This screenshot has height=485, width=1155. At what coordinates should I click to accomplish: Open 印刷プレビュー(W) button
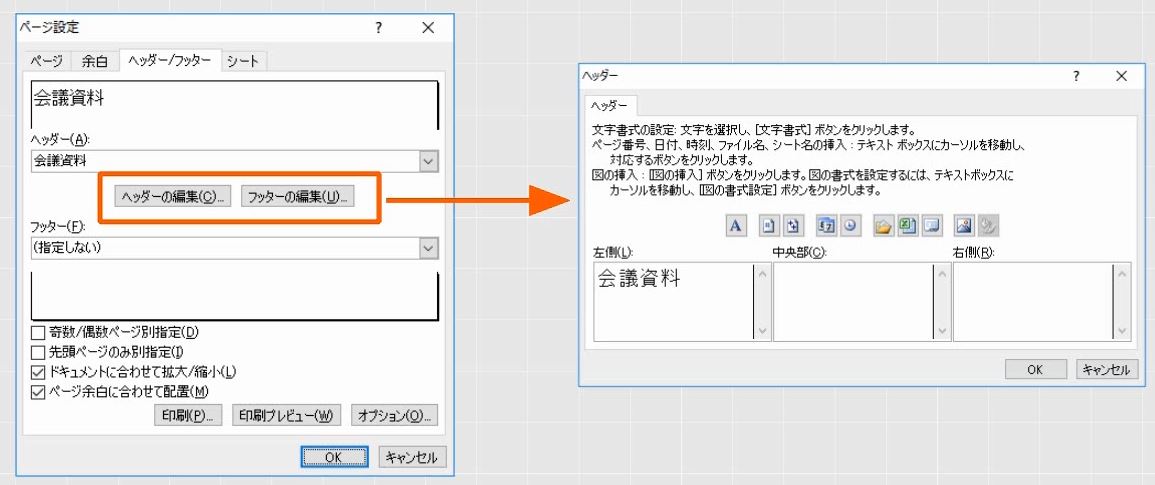(287, 415)
